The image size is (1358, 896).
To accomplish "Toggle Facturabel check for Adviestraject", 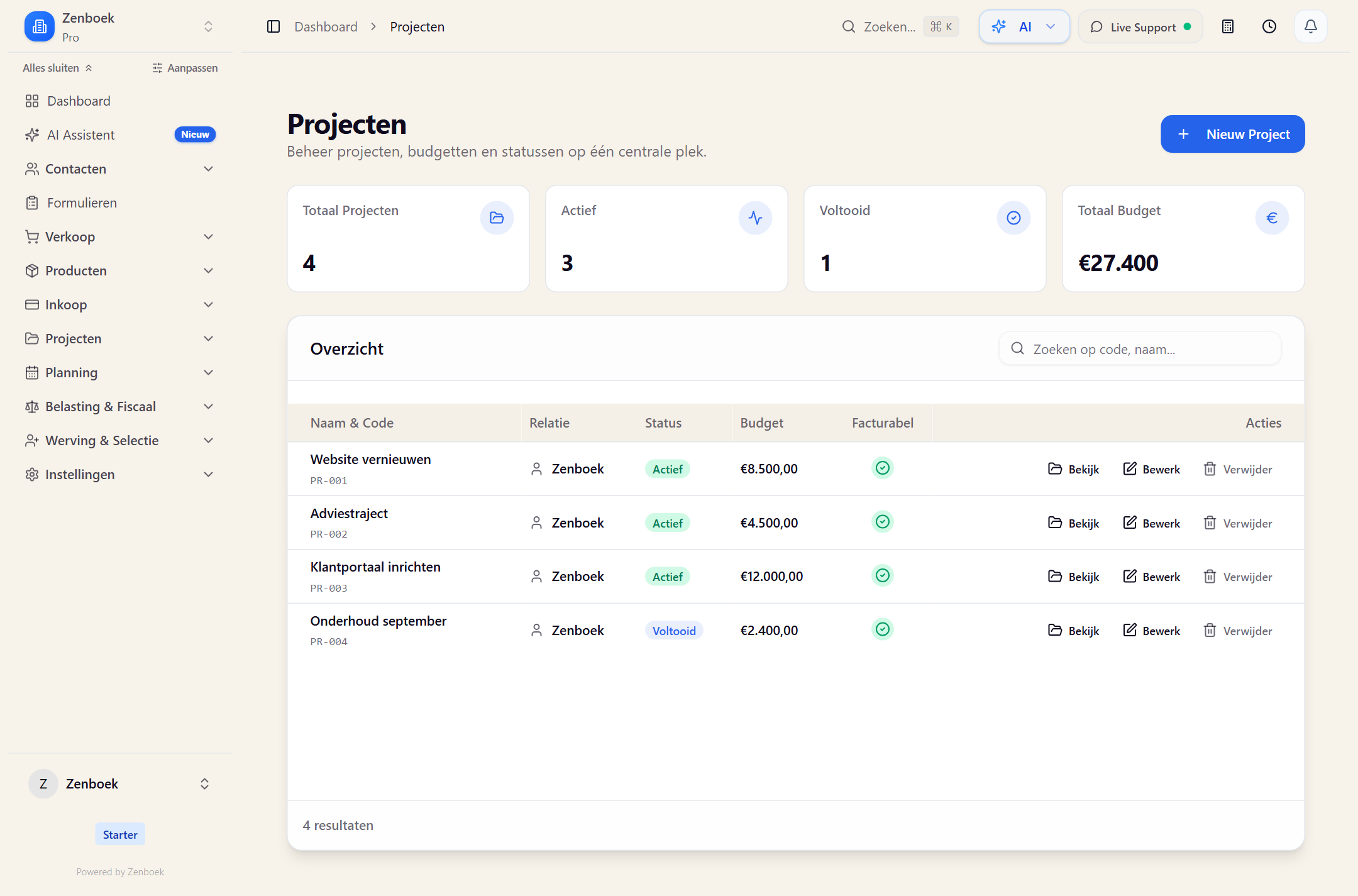I will pos(883,522).
